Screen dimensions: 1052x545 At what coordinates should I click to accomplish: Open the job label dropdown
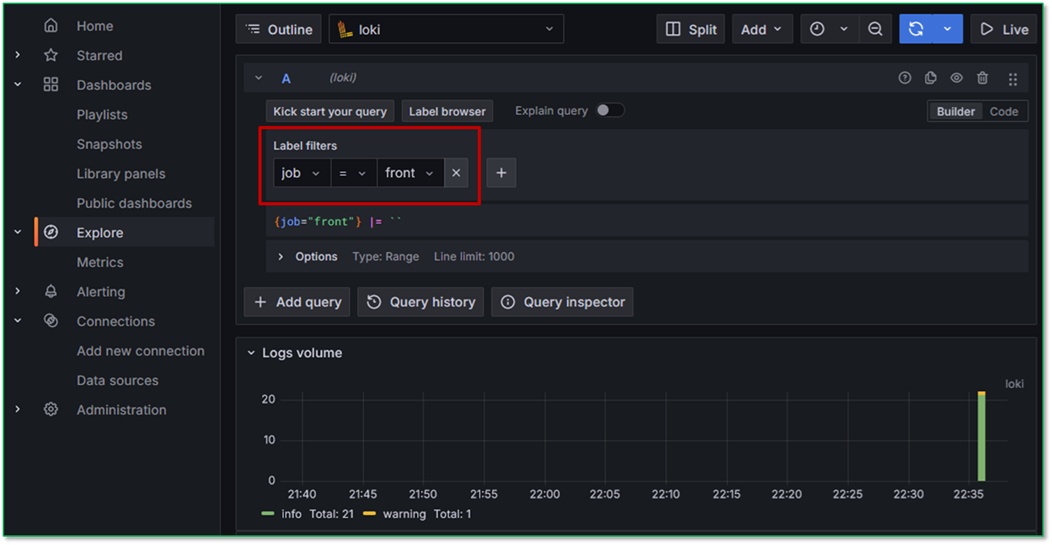pos(301,173)
